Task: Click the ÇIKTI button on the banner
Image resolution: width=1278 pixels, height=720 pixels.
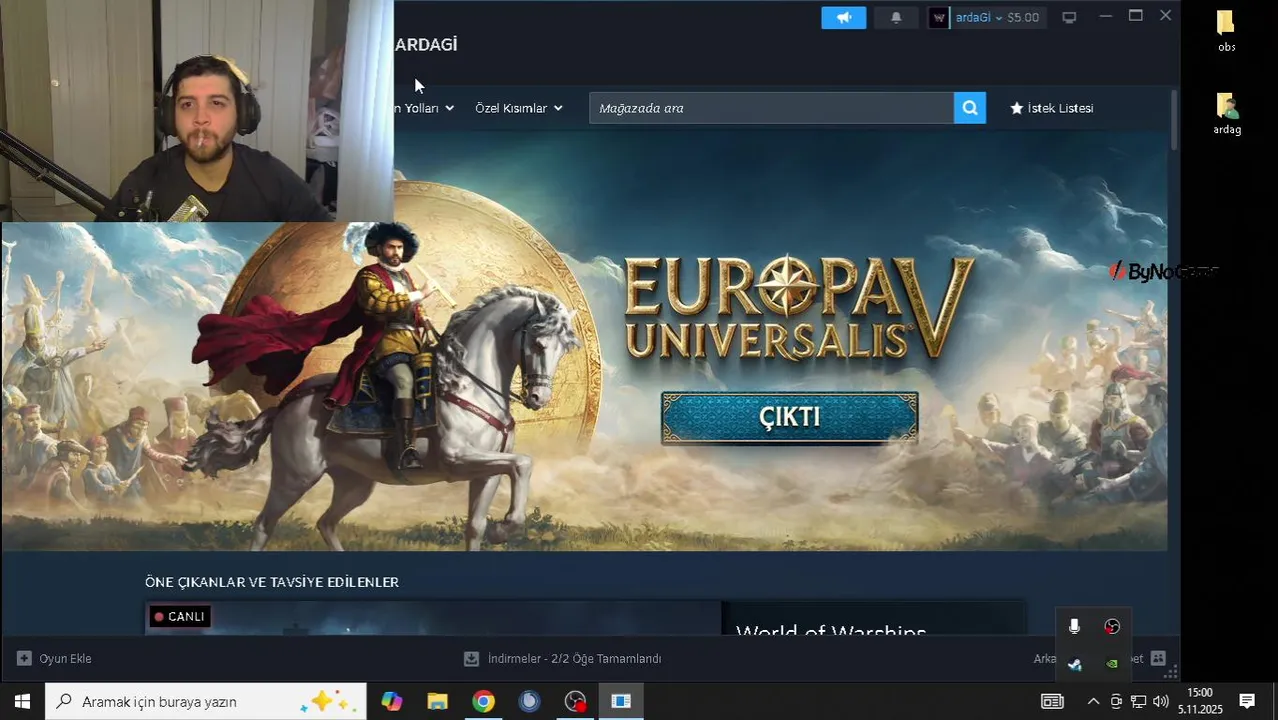Action: 789,417
